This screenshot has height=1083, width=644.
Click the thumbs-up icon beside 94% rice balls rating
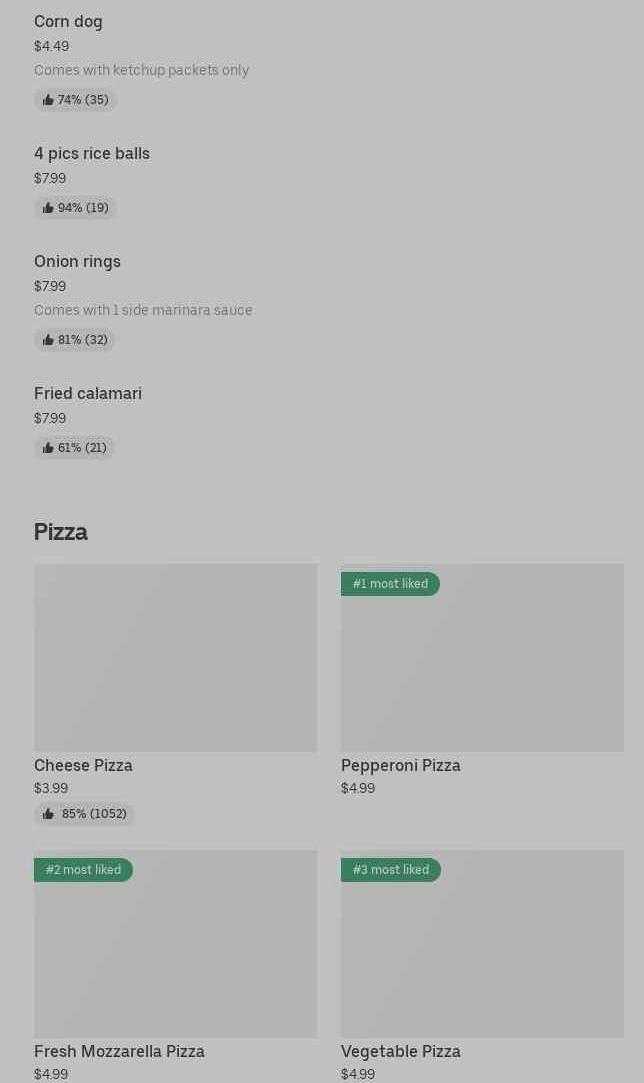(48, 208)
